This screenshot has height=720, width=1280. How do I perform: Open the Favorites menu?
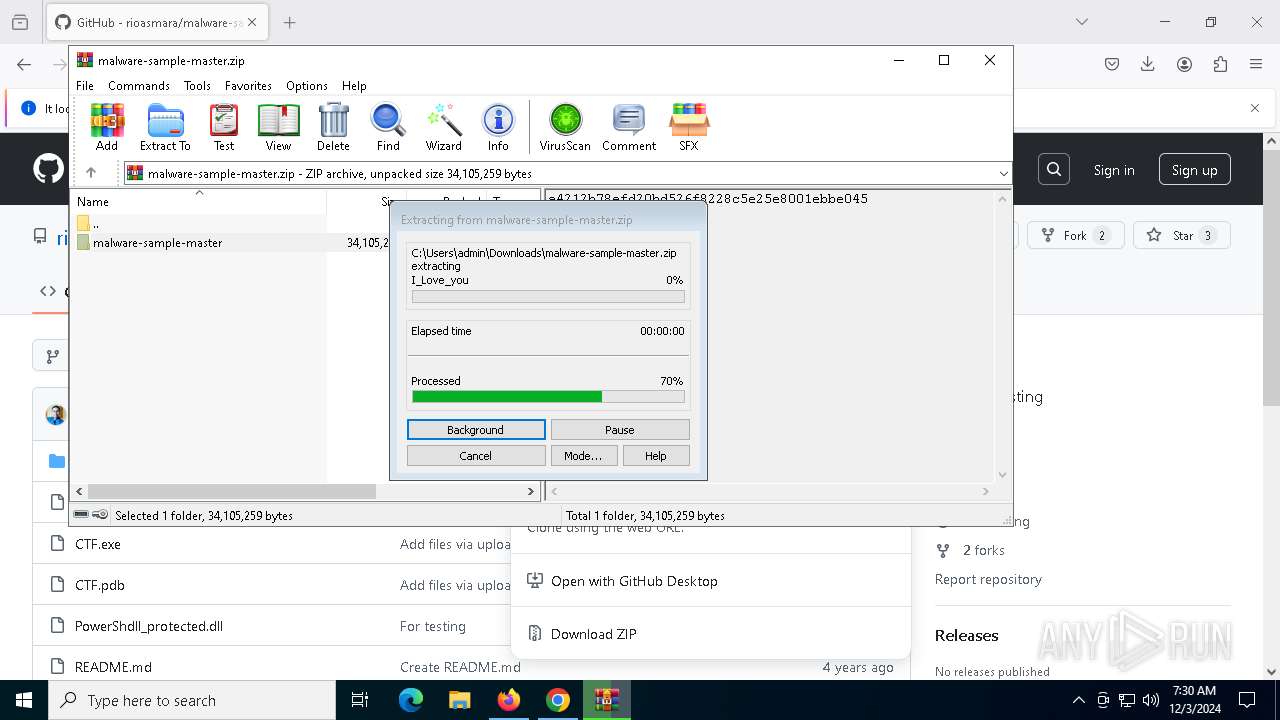[x=248, y=86]
